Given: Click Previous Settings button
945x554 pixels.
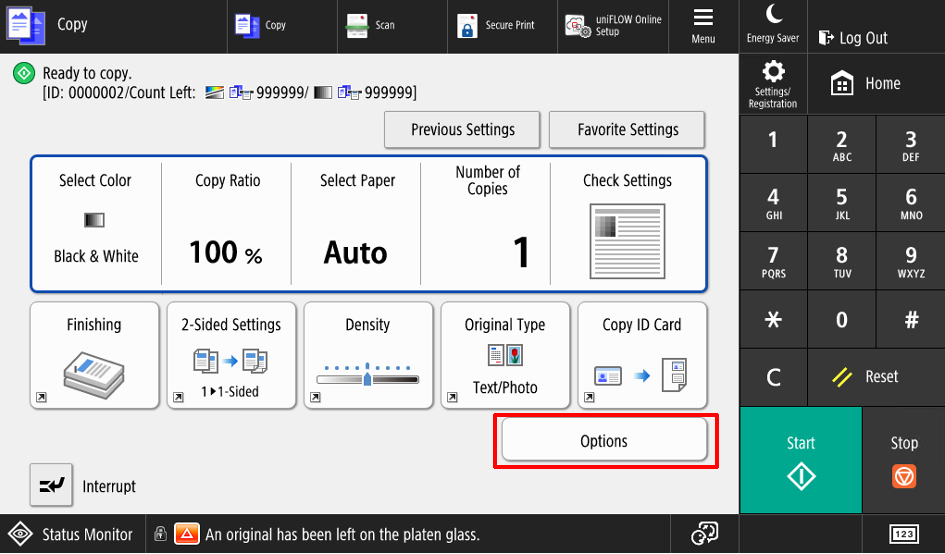Looking at the screenshot, I should [x=462, y=130].
